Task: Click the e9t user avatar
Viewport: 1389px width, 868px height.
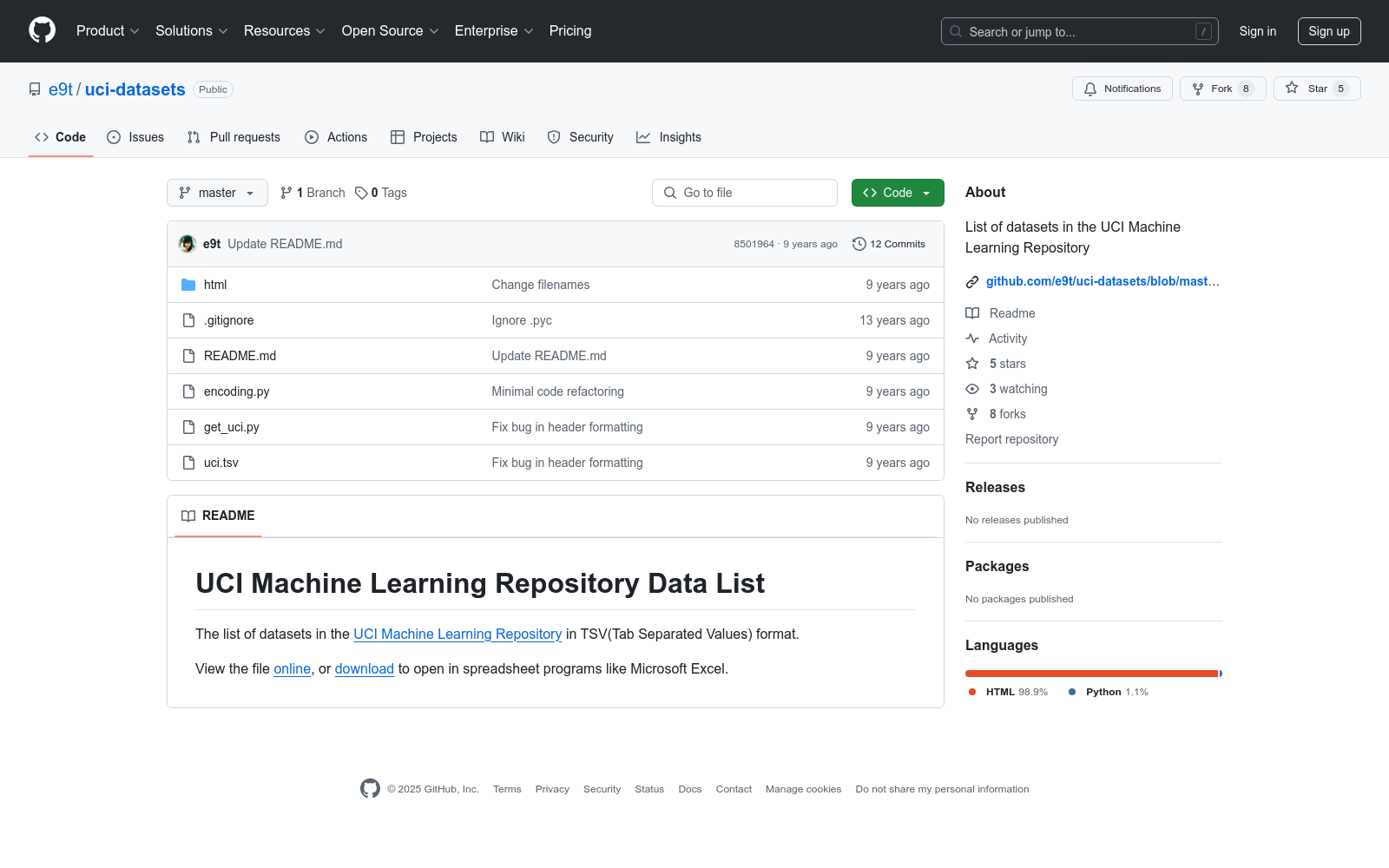Action: click(188, 244)
